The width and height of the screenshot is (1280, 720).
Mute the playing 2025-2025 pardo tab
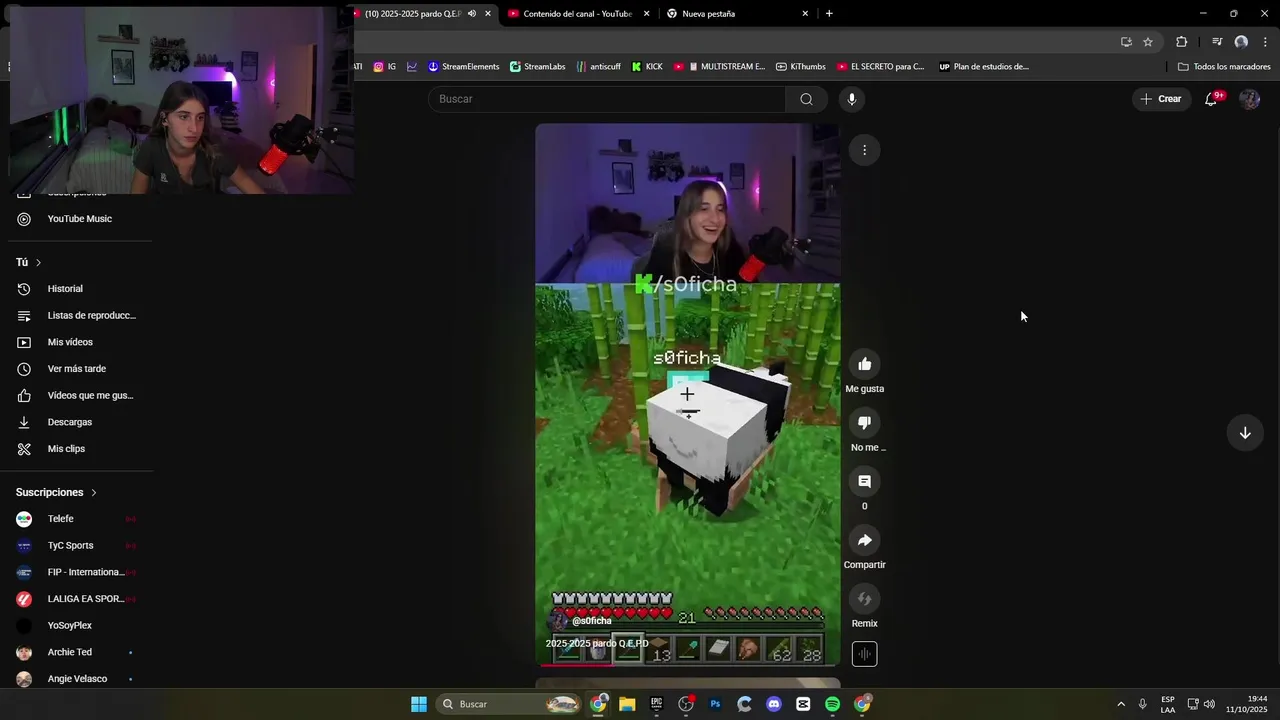click(x=472, y=14)
